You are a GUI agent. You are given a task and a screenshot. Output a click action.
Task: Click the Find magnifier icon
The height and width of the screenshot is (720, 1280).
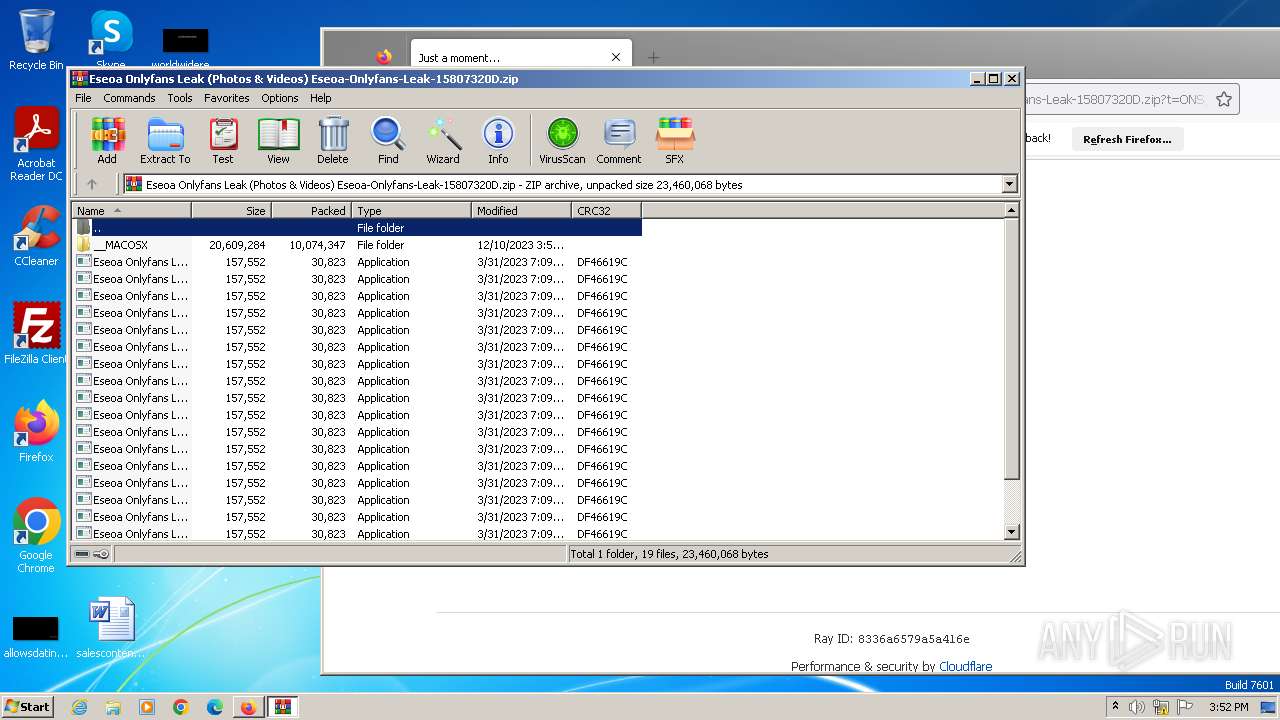pyautogui.click(x=388, y=140)
